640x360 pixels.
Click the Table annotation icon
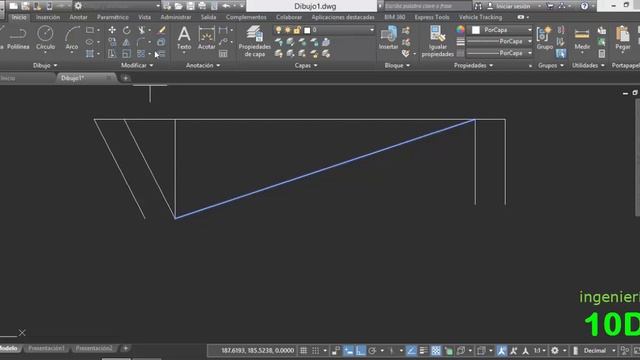pyautogui.click(x=223, y=54)
